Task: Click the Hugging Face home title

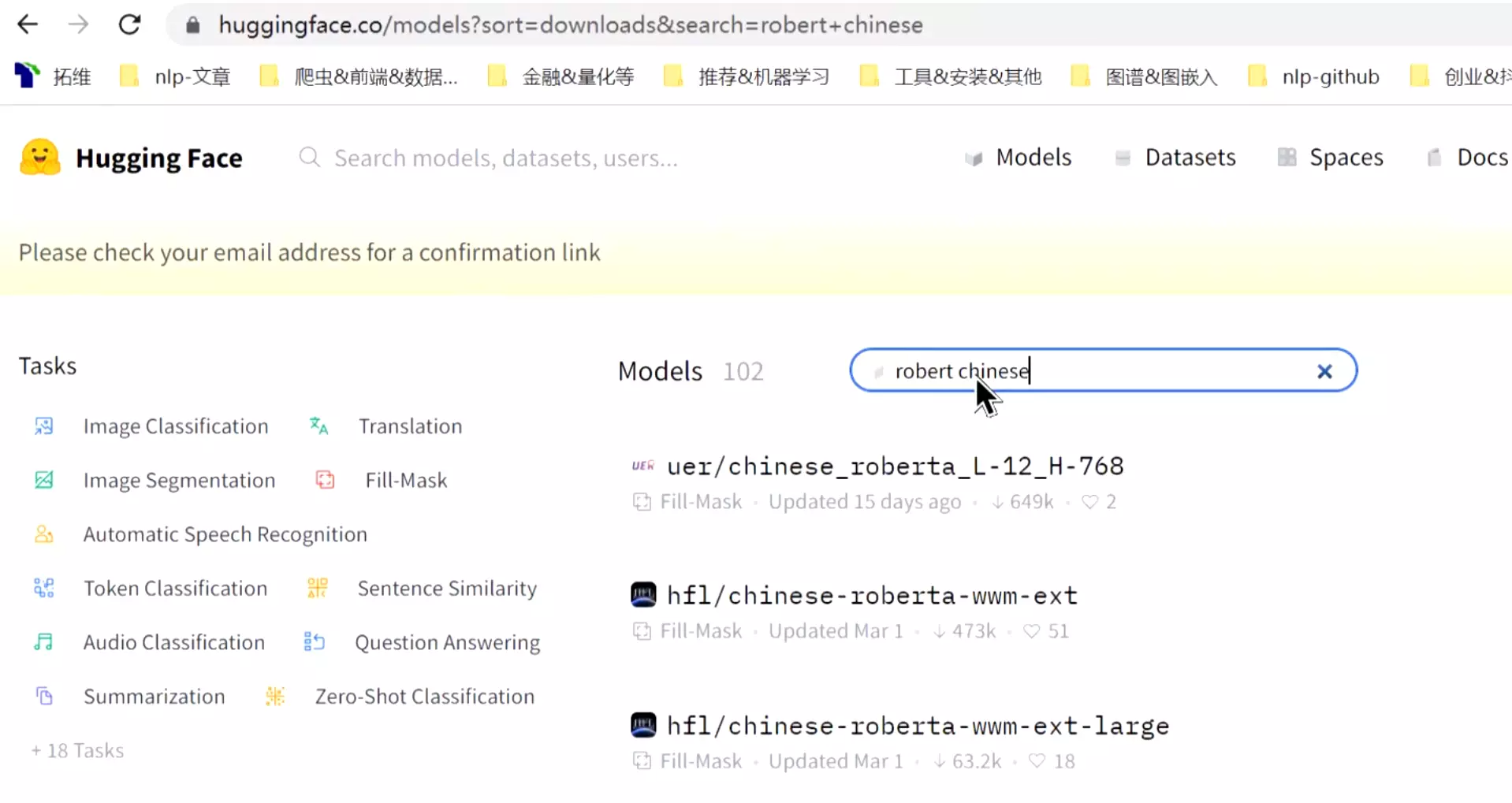Action: pos(159,158)
